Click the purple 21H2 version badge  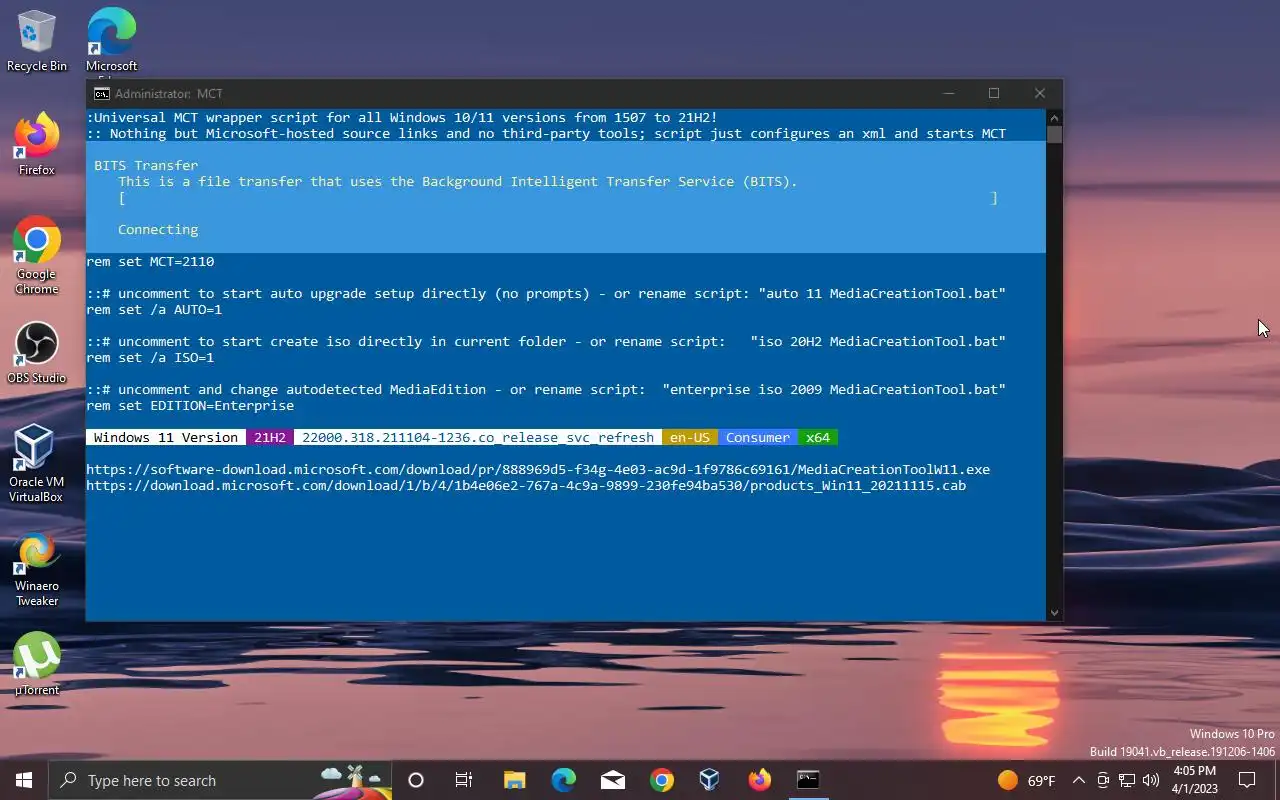click(270, 437)
